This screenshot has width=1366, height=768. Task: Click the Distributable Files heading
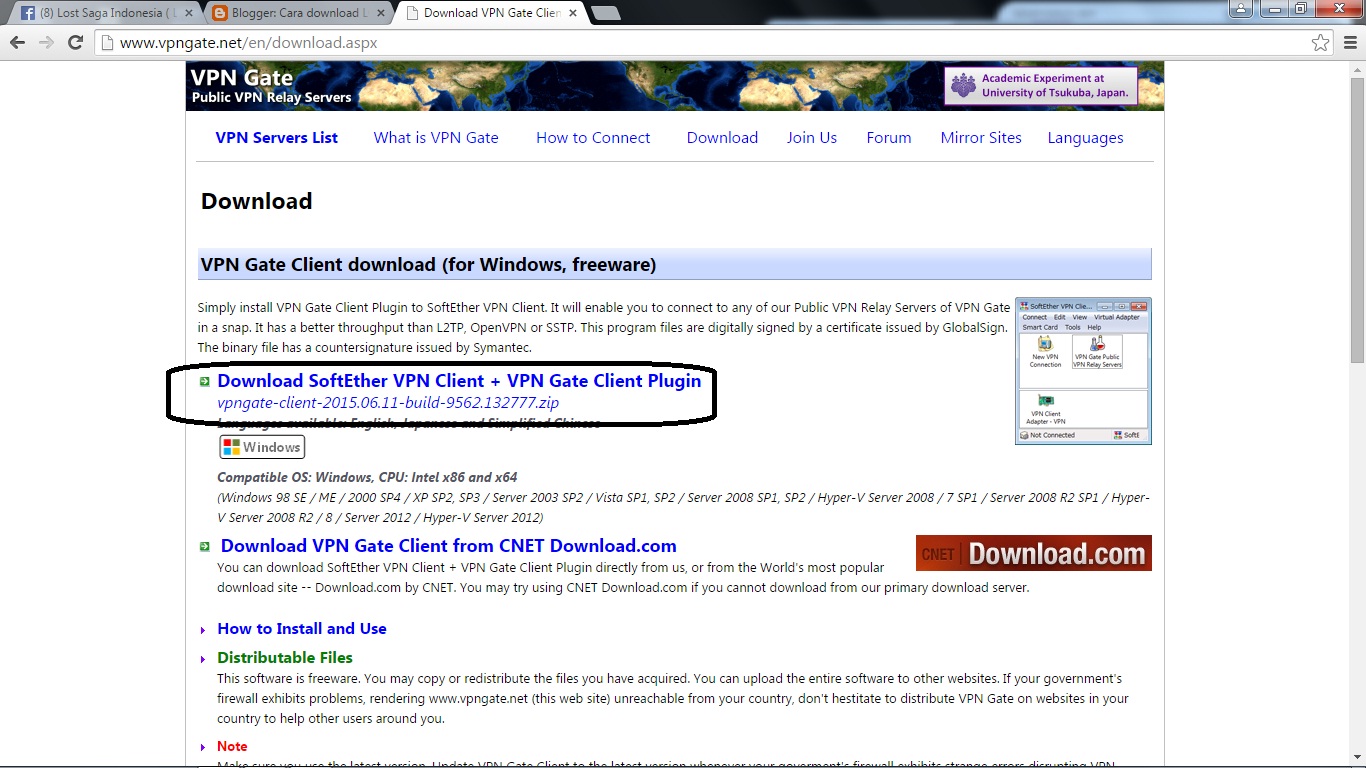tap(285, 658)
